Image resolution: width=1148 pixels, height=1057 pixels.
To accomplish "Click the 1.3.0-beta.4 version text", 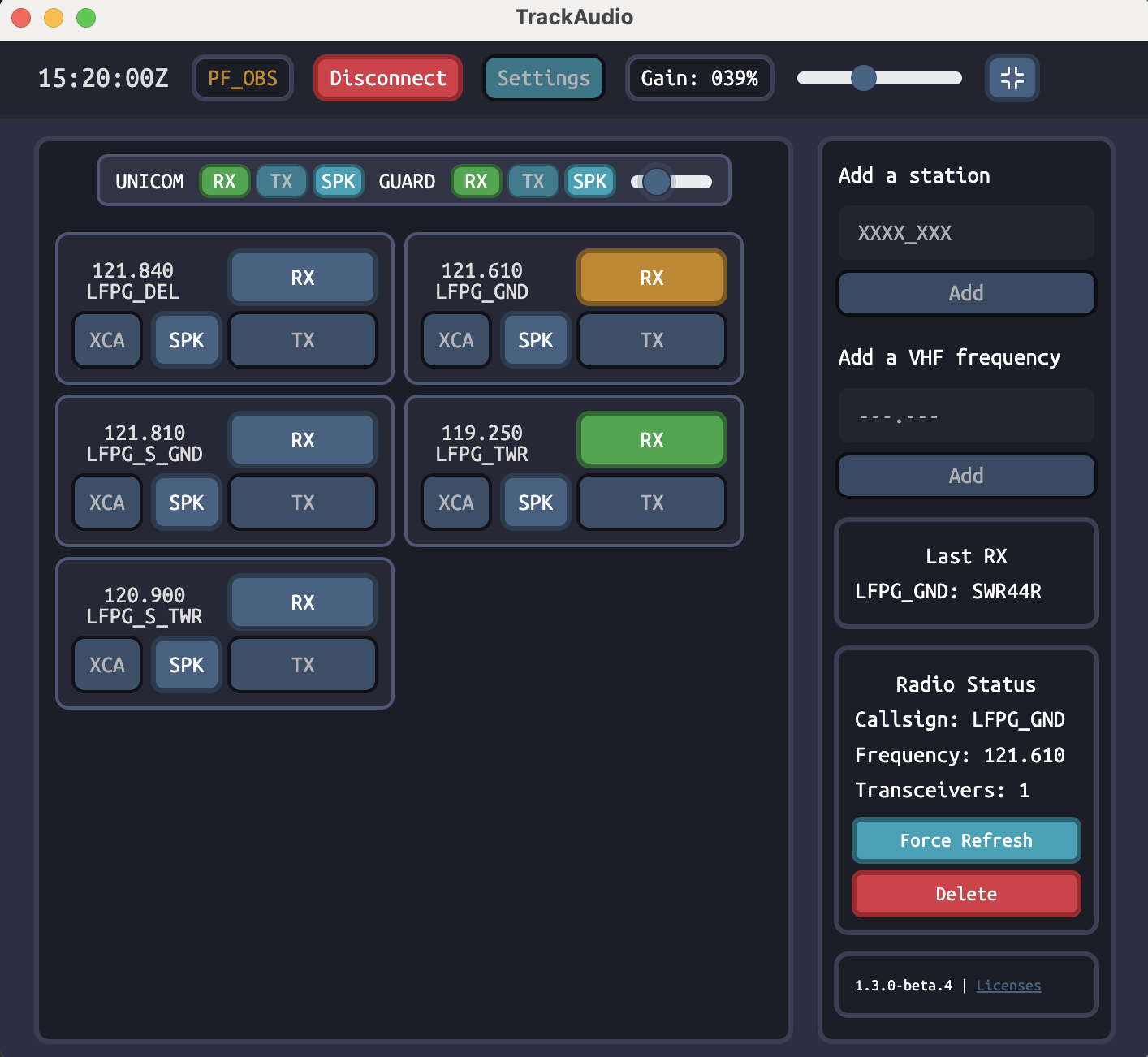I will [904, 985].
